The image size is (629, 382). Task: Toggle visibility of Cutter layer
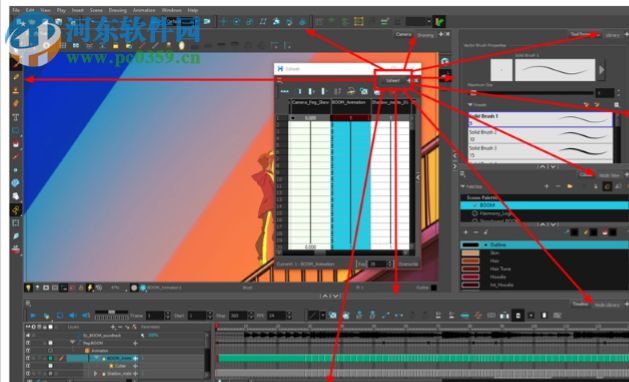point(28,366)
